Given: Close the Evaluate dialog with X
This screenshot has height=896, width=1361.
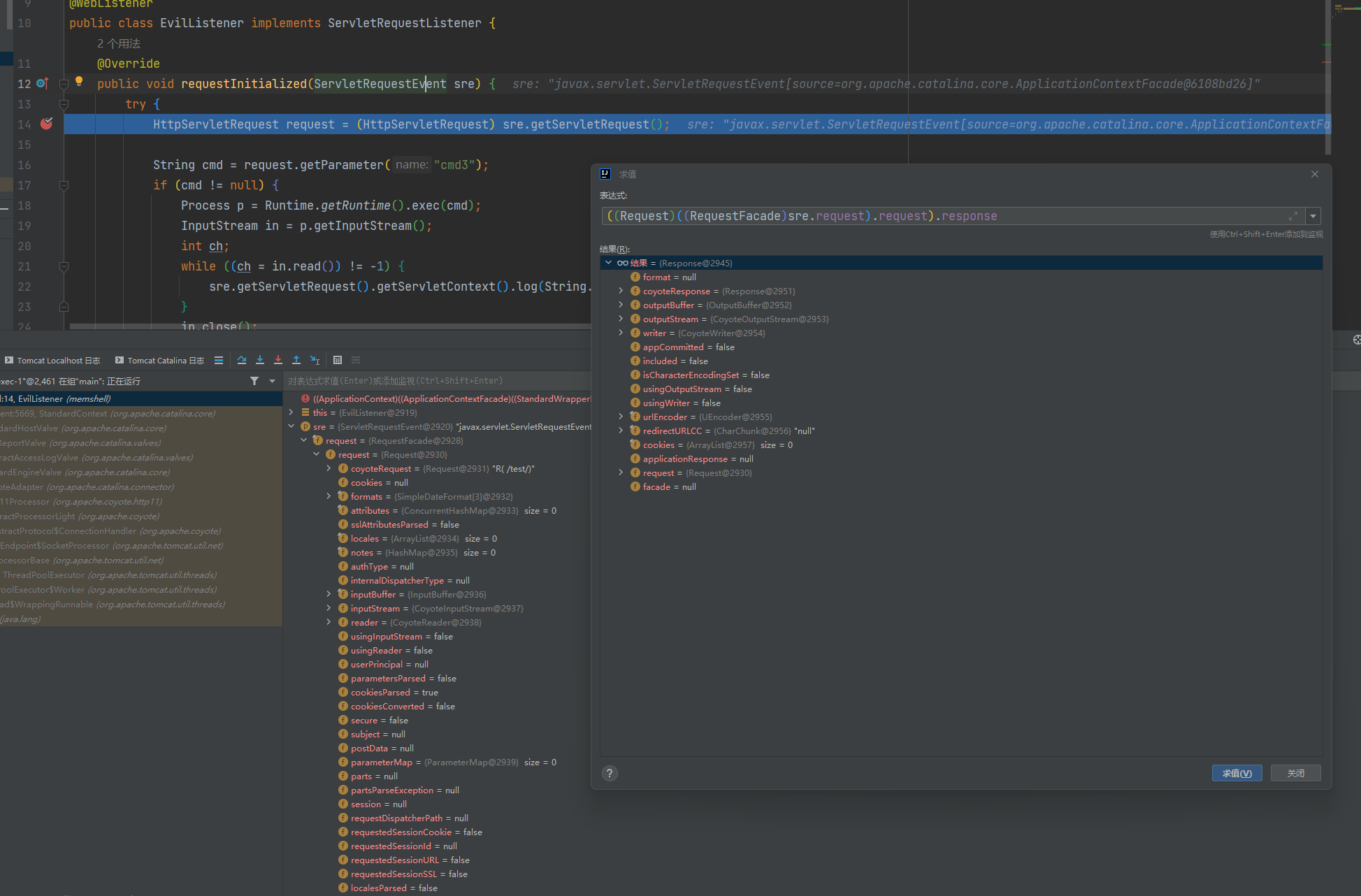Looking at the screenshot, I should (1315, 174).
